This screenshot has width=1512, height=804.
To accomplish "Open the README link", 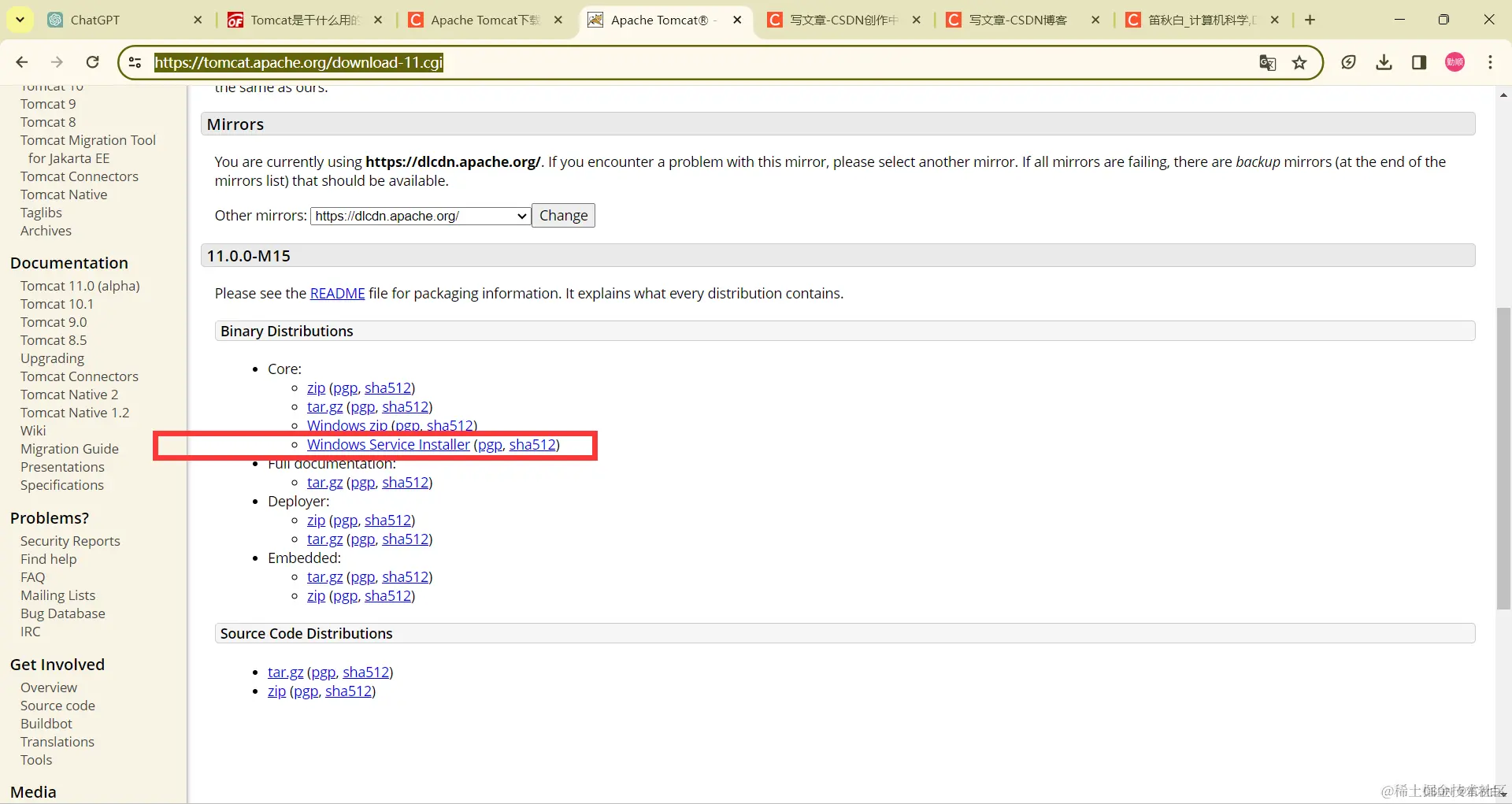I will coord(337,294).
